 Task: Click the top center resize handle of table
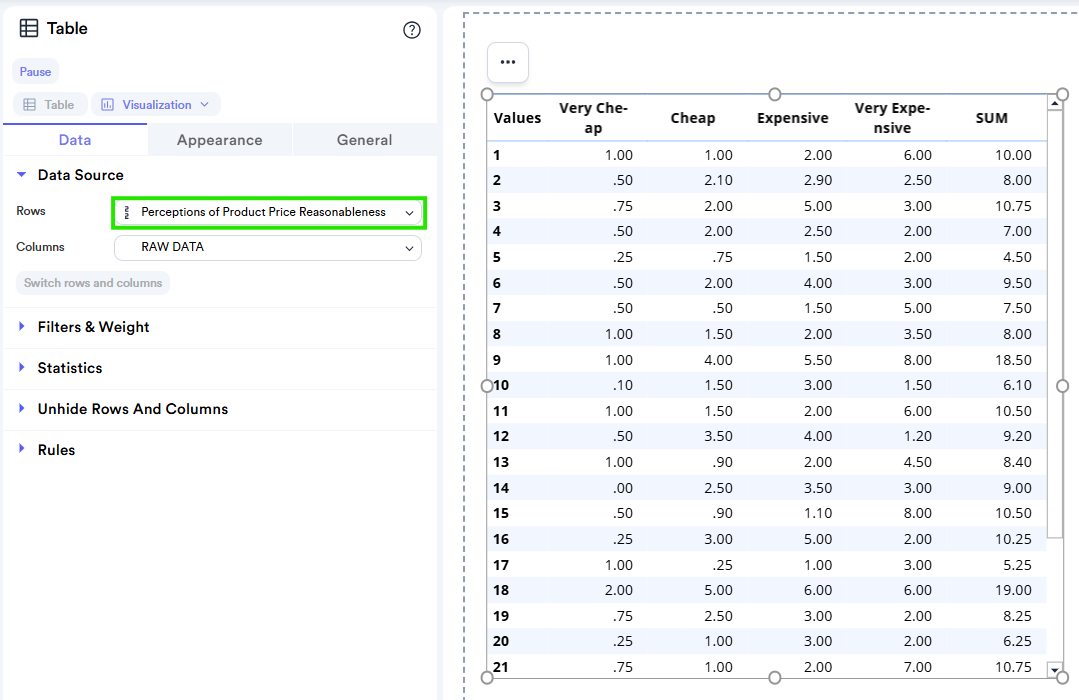click(x=775, y=94)
